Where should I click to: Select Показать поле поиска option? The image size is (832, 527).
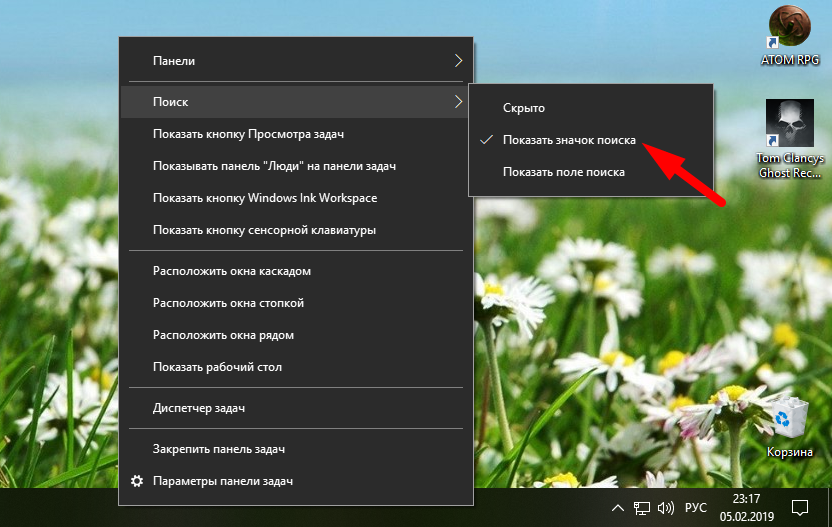(x=564, y=172)
